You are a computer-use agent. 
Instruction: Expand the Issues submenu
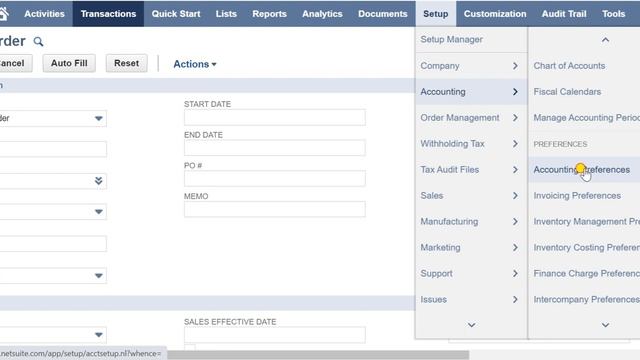coord(471,299)
